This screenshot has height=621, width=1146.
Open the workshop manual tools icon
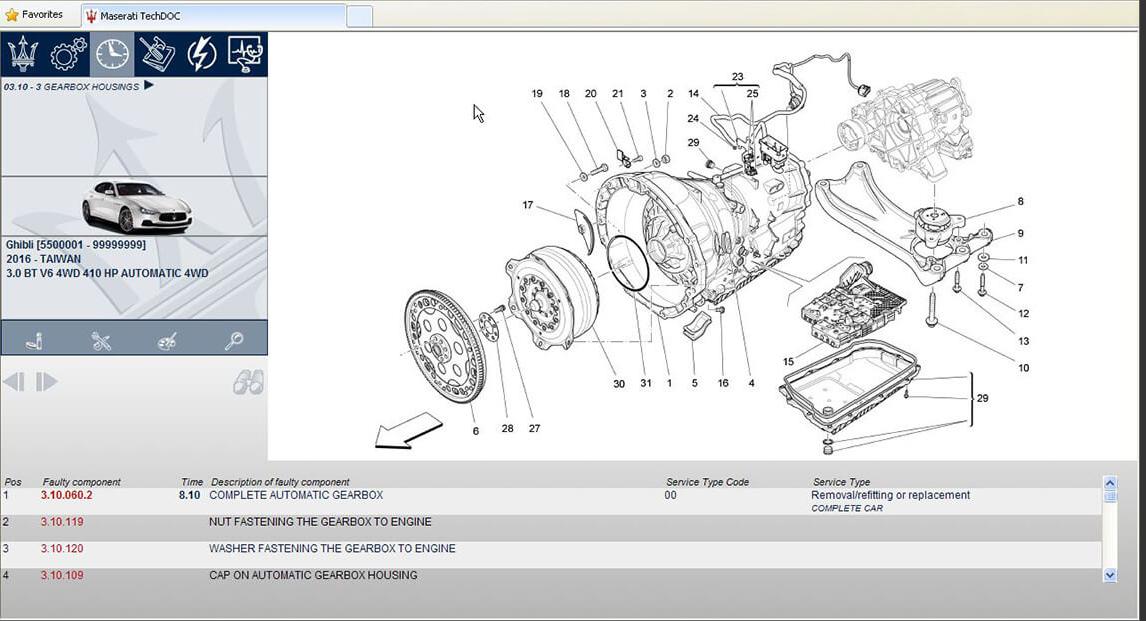pos(157,54)
